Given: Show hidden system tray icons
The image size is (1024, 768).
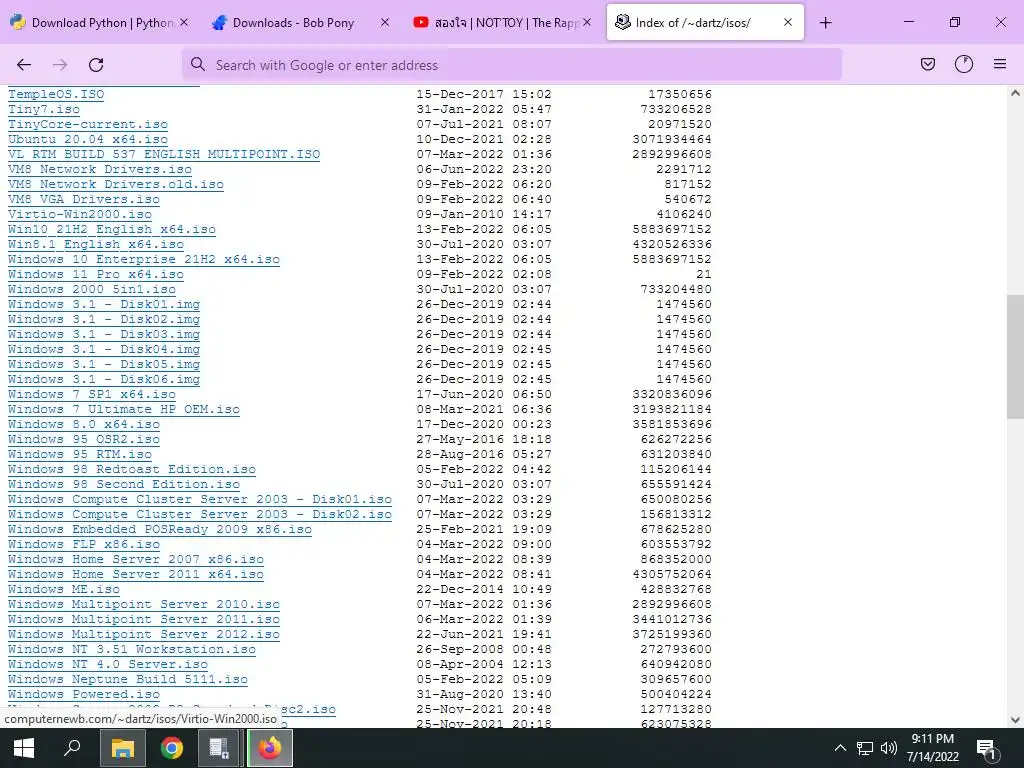Looking at the screenshot, I should coord(840,748).
